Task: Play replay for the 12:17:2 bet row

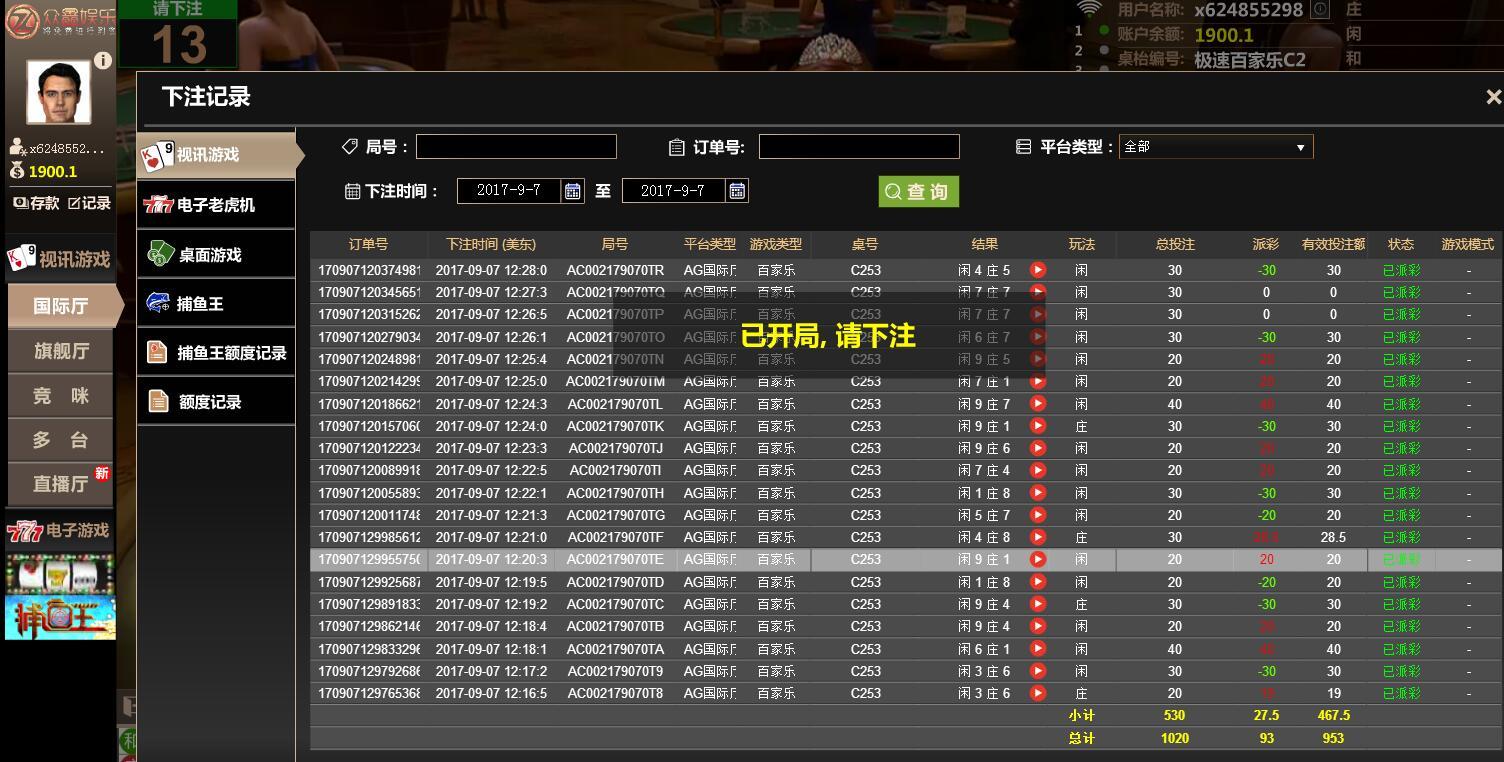Action: [x=1038, y=671]
